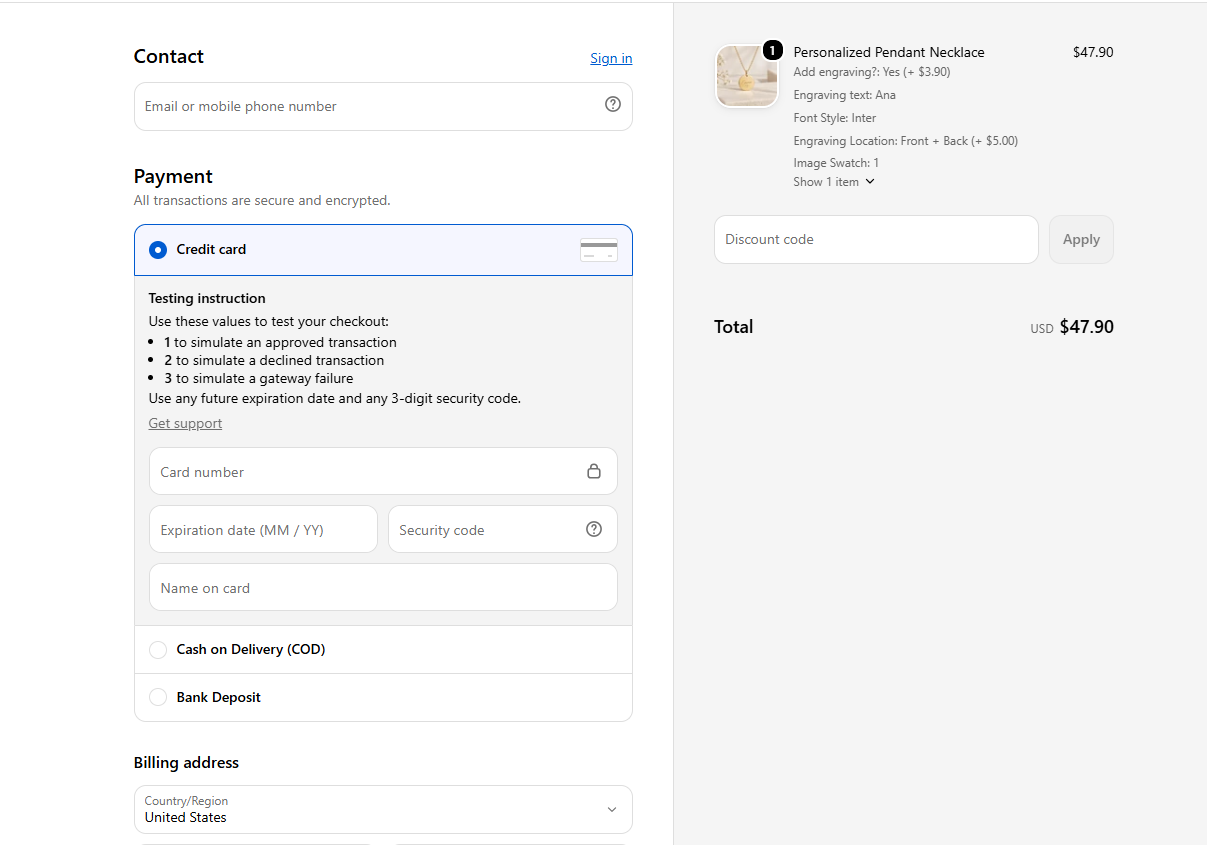Click the '2 to simulate a declined transaction' line
This screenshot has height=845, width=1207.
coord(274,360)
